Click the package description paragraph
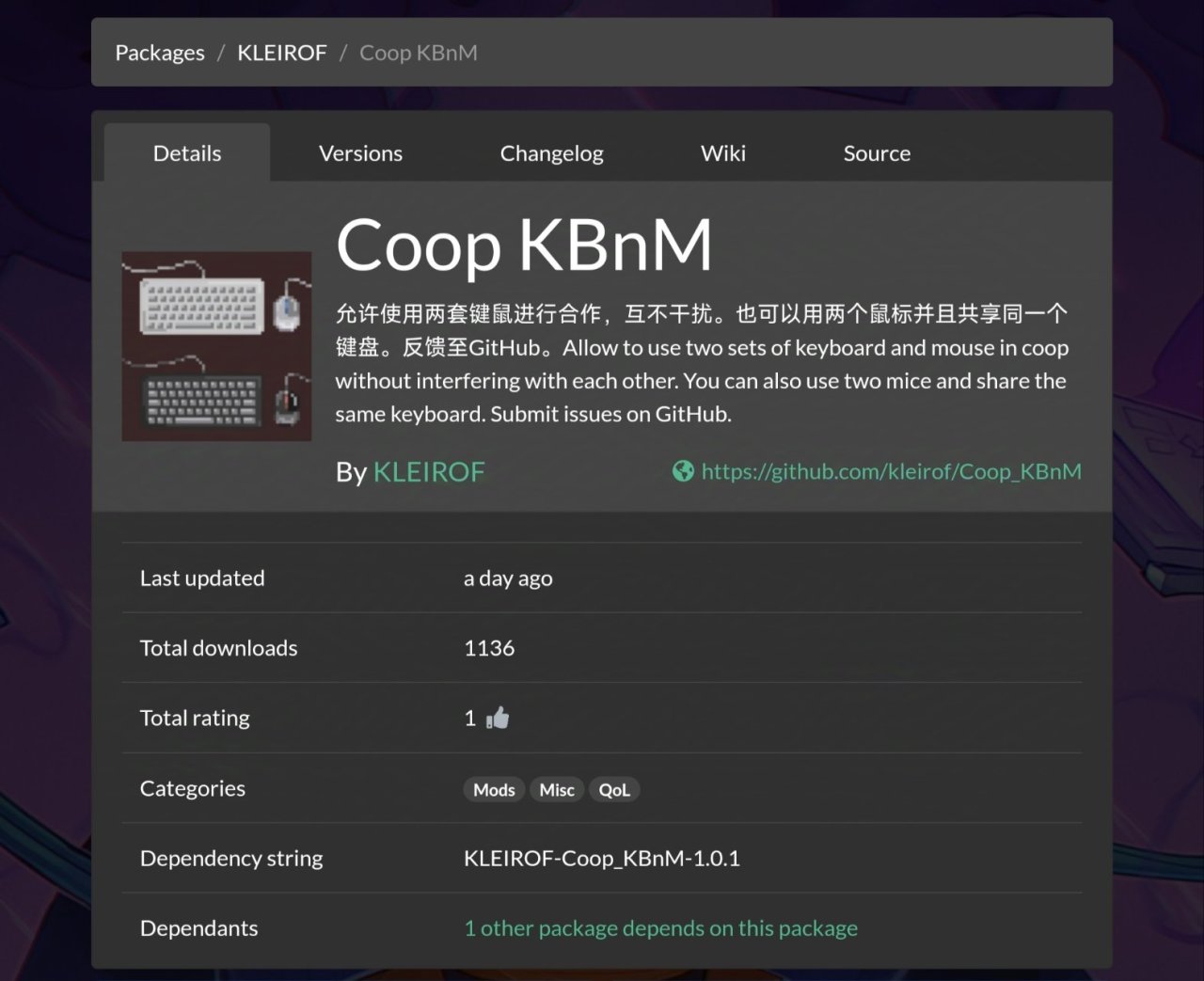This screenshot has height=981, width=1204. (702, 363)
